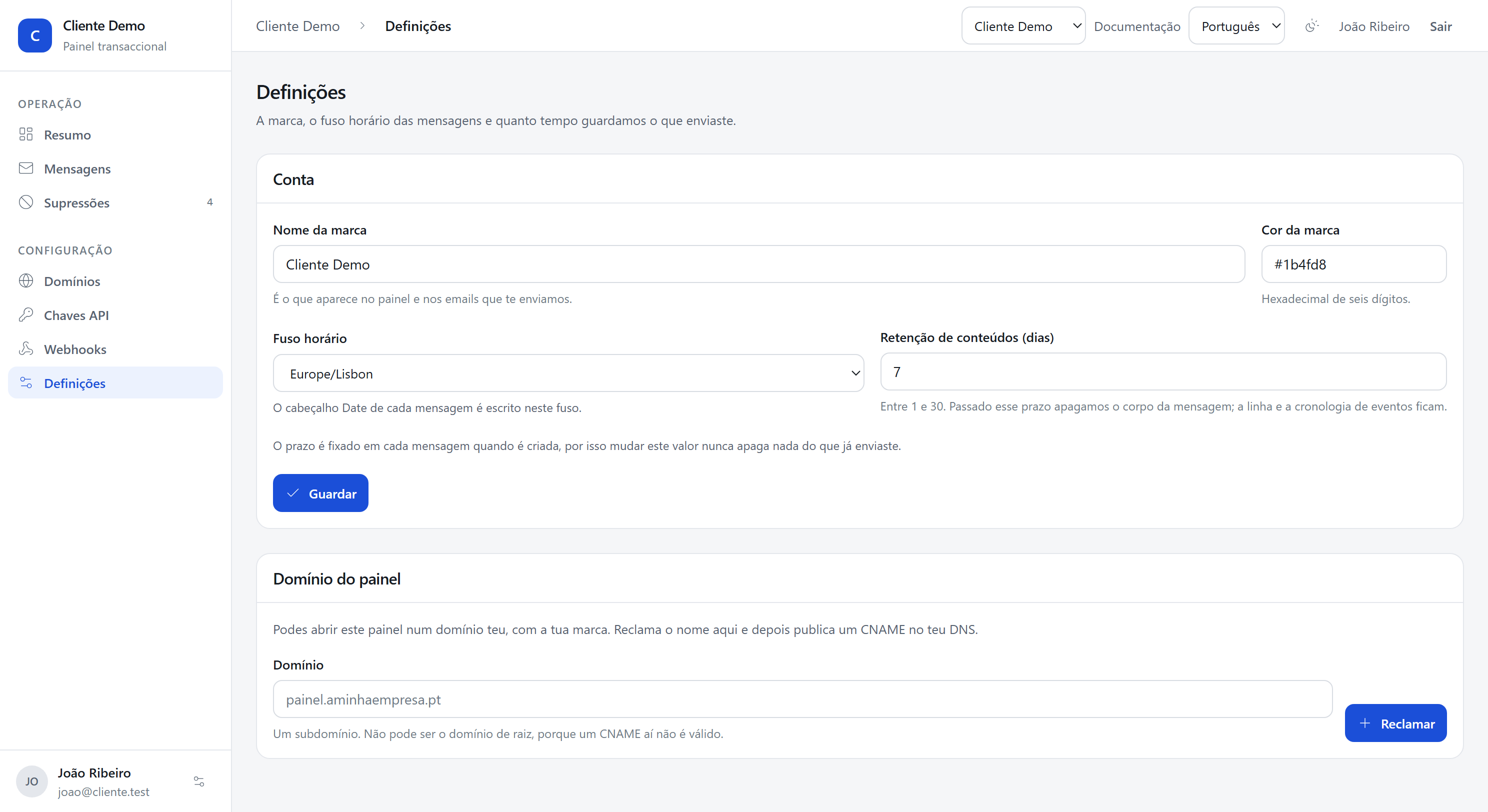The height and width of the screenshot is (812, 1488).
Task: Click the JO avatar circle
Action: click(32, 781)
